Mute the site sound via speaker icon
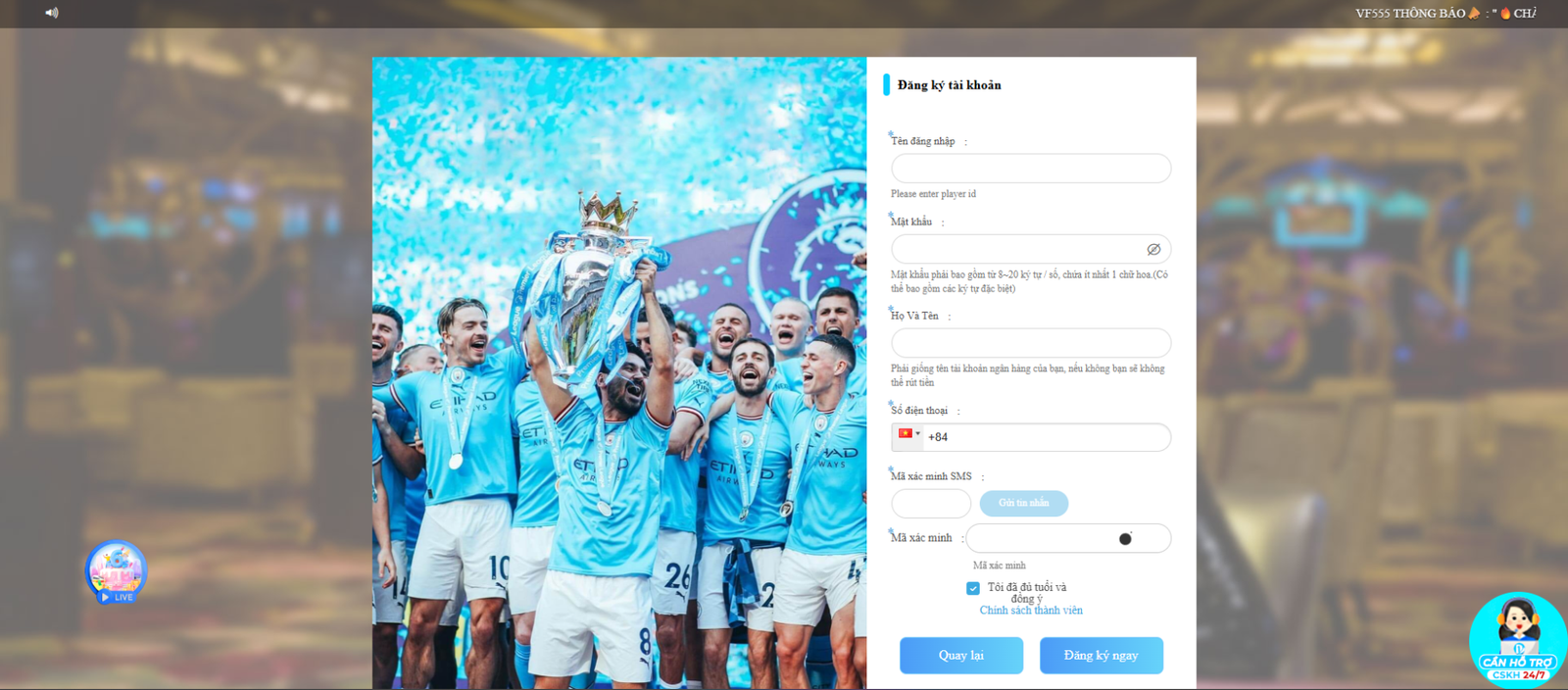The height and width of the screenshot is (690, 1568). click(52, 13)
